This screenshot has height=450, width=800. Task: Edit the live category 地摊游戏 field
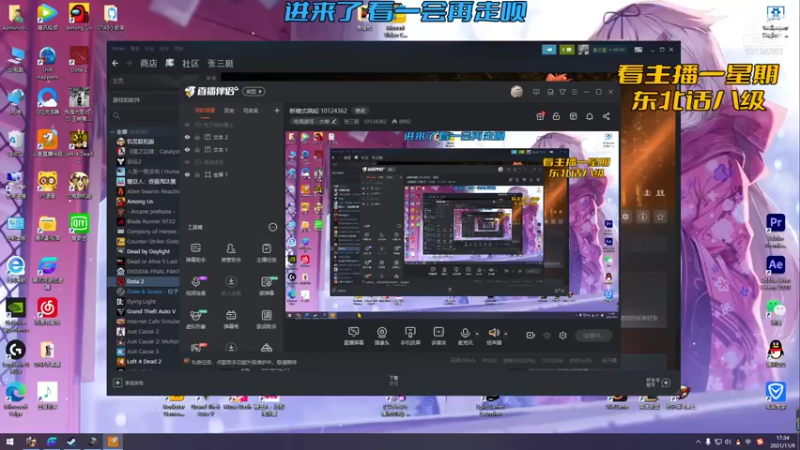[x=314, y=121]
